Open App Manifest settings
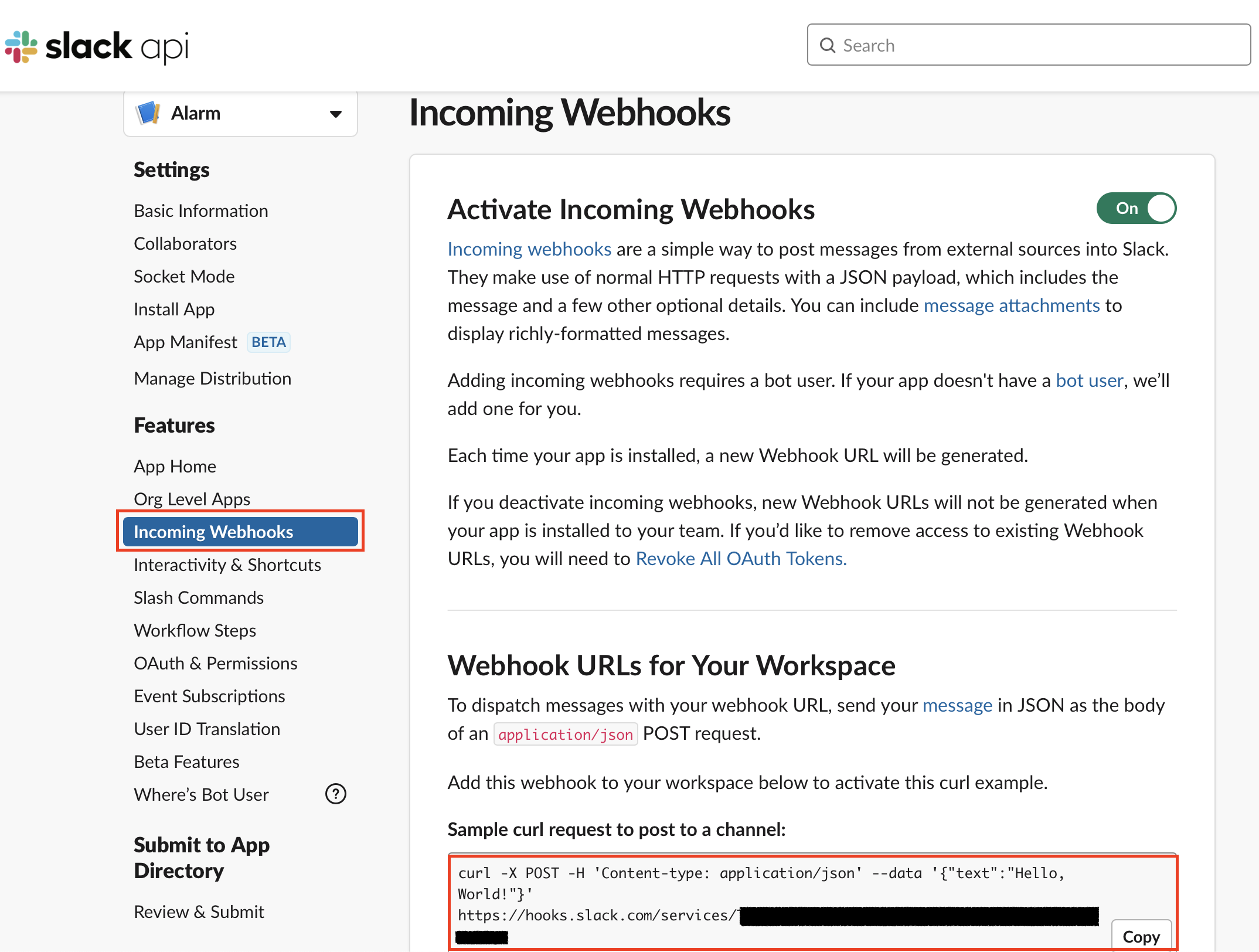This screenshot has width=1259, height=952. pyautogui.click(x=185, y=342)
